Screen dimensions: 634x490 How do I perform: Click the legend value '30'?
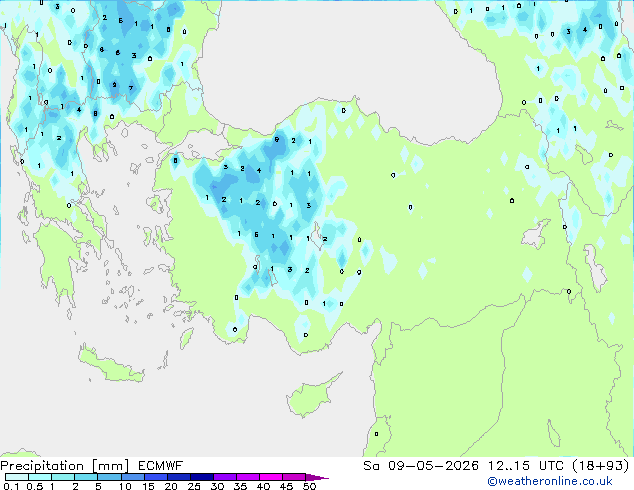217,486
